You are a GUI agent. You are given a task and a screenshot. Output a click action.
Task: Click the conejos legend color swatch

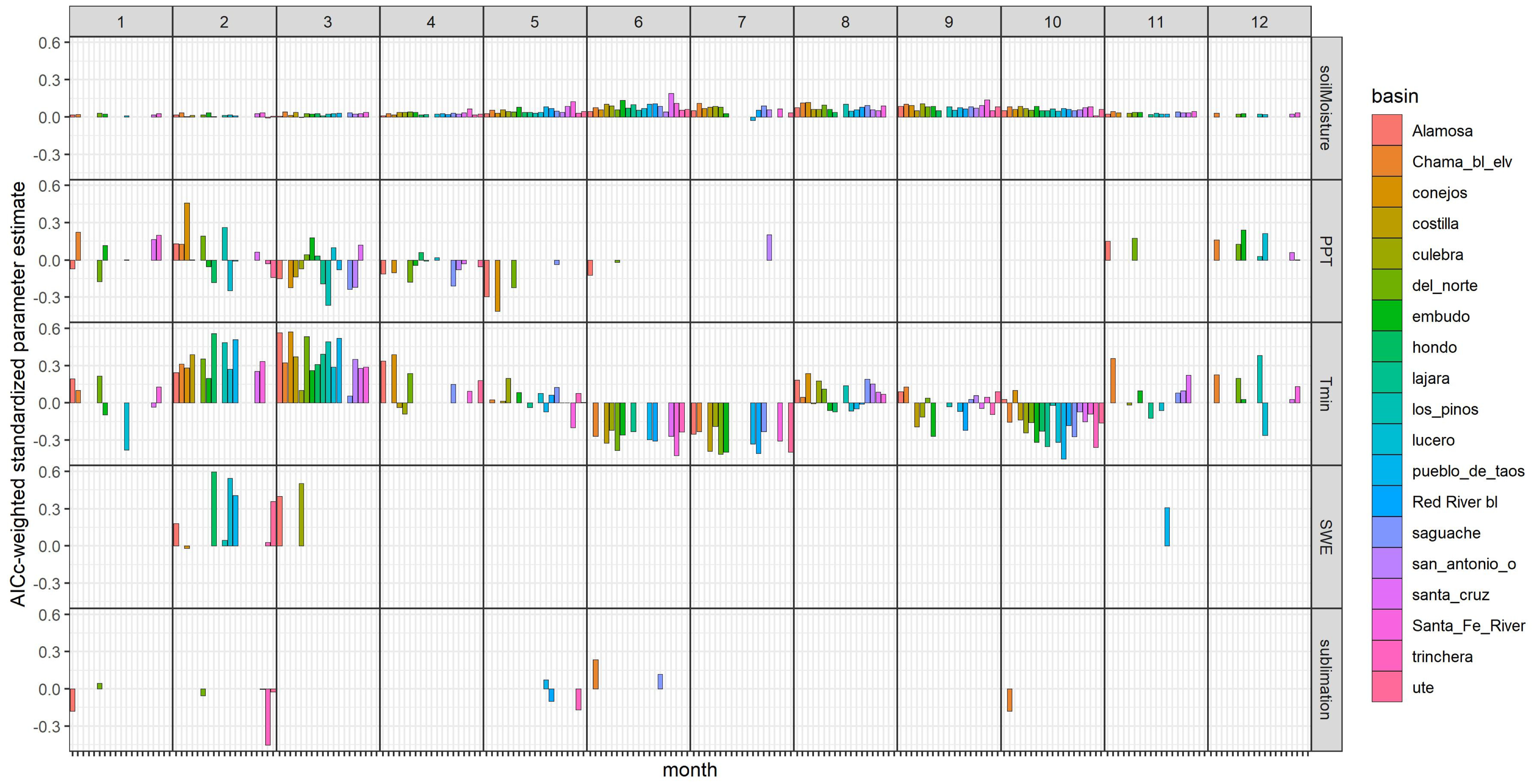(x=1386, y=192)
